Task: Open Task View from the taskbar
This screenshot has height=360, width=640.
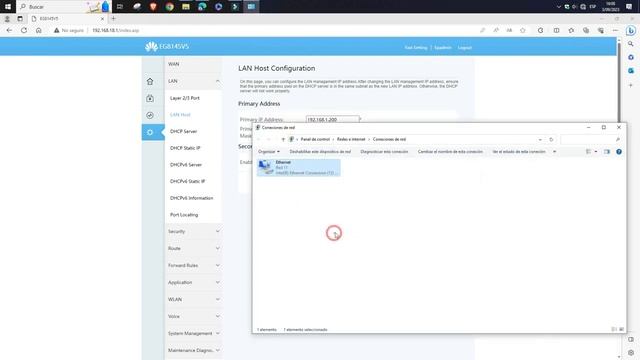Action: (120, 7)
